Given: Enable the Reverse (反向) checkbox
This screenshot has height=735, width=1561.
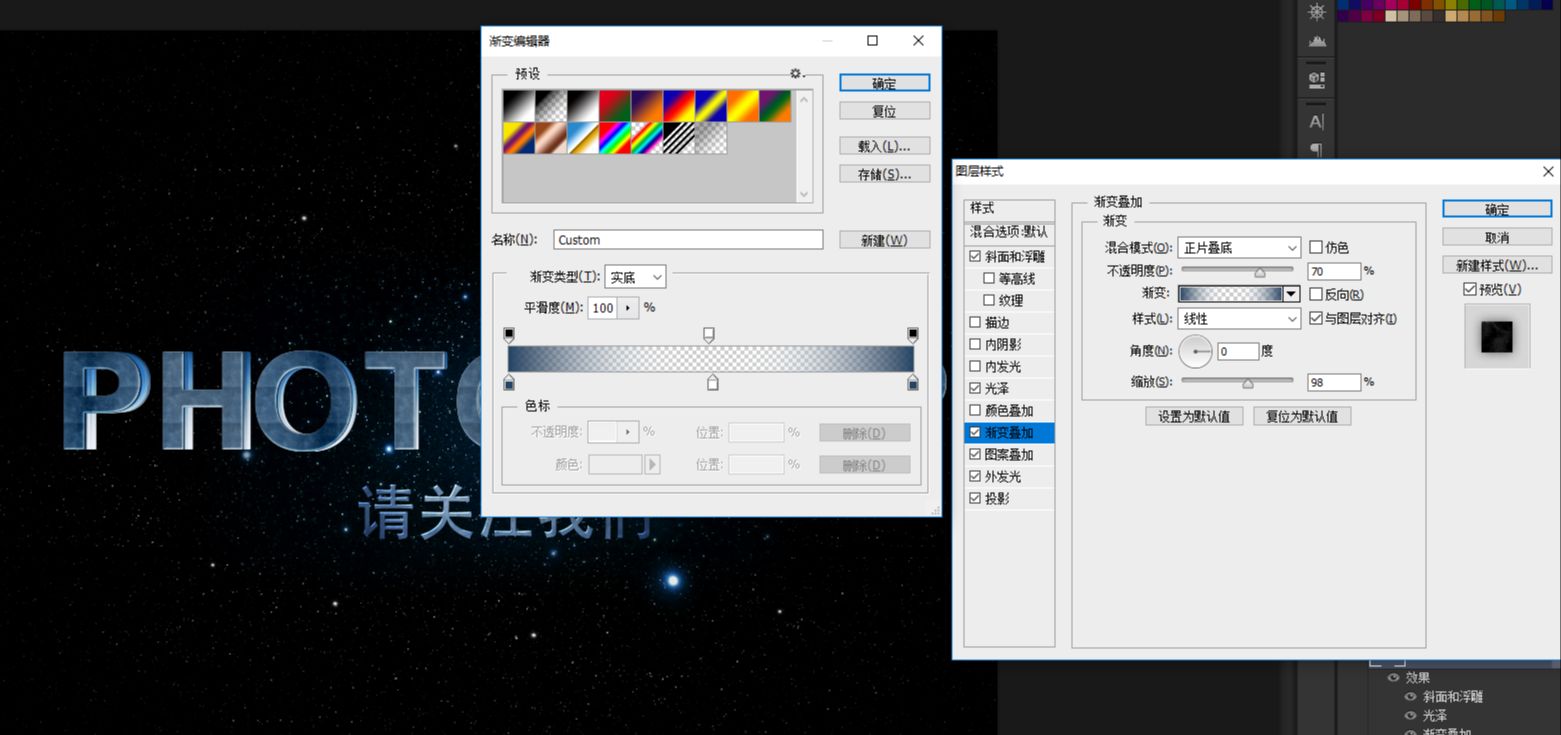Looking at the screenshot, I should (1316, 295).
